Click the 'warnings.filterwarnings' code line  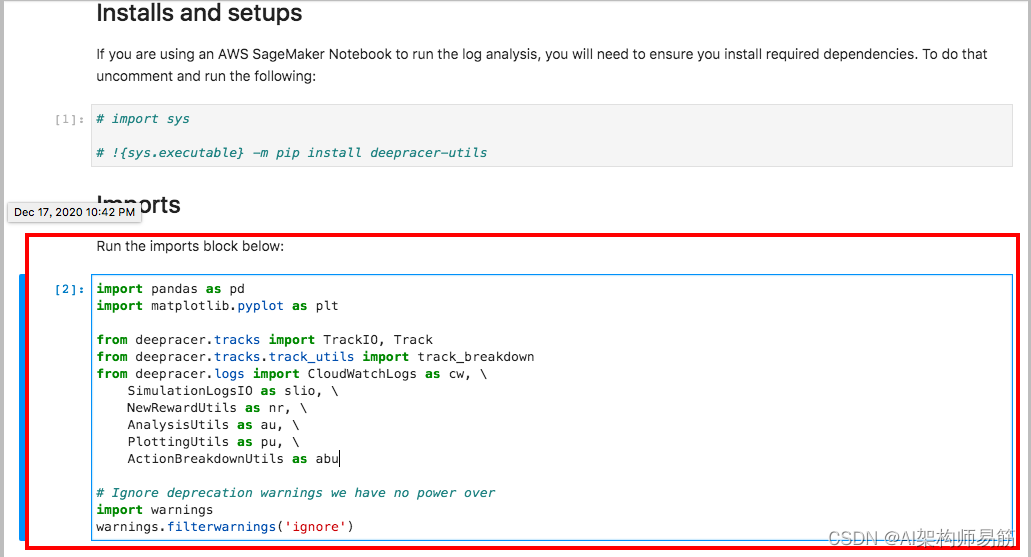pos(225,527)
